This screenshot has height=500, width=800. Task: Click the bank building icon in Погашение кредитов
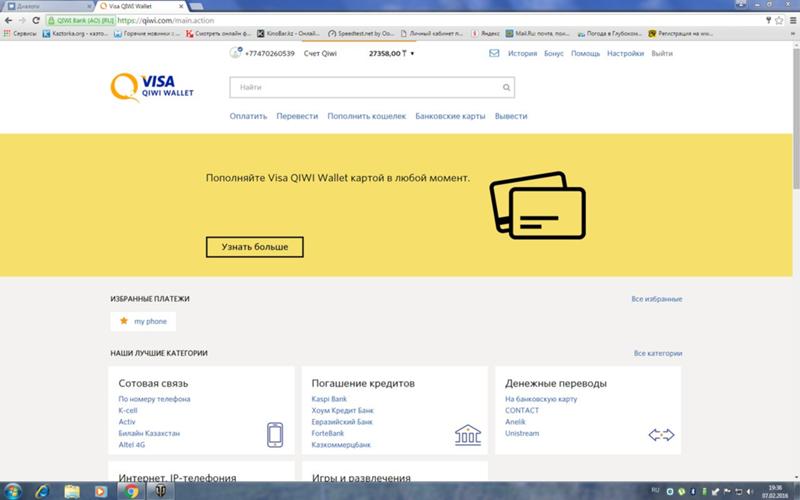(x=468, y=435)
